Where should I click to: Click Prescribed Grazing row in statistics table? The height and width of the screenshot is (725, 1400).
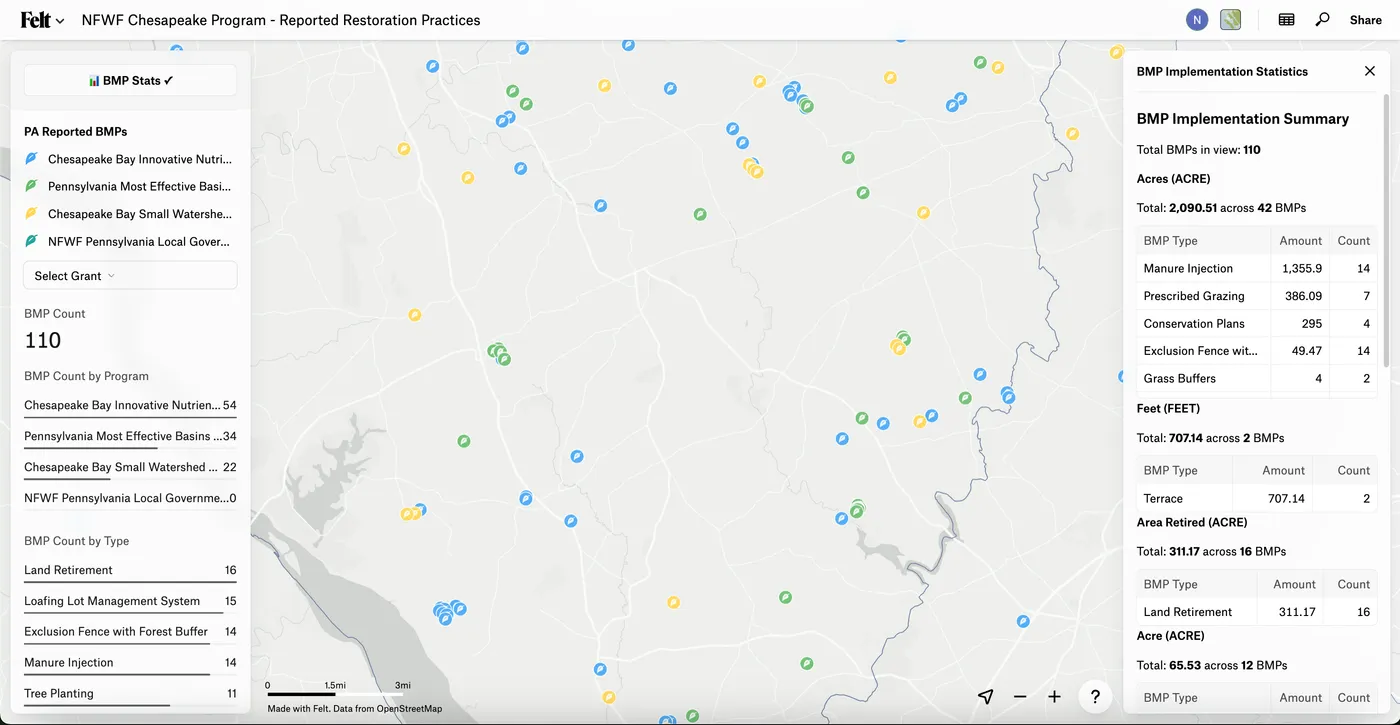(x=1257, y=296)
